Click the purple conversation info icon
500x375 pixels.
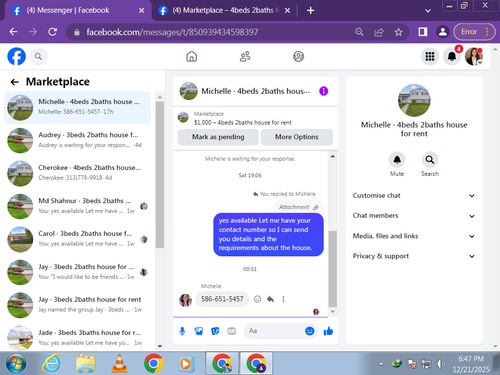click(324, 91)
